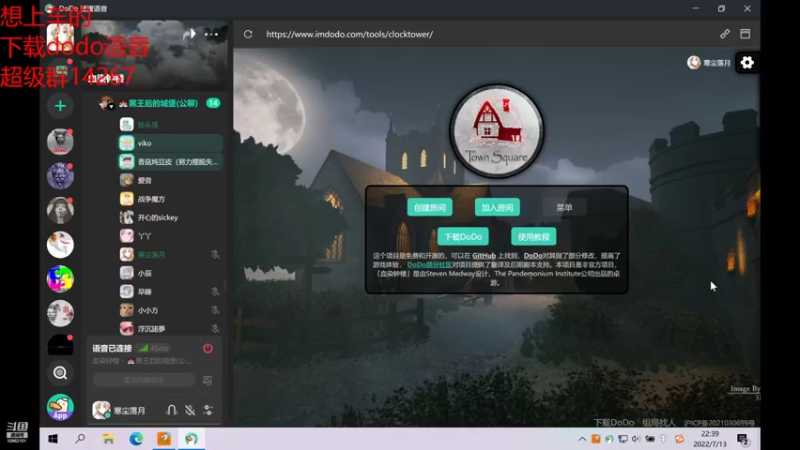Click the user avatar at top right of the page

coord(694,63)
